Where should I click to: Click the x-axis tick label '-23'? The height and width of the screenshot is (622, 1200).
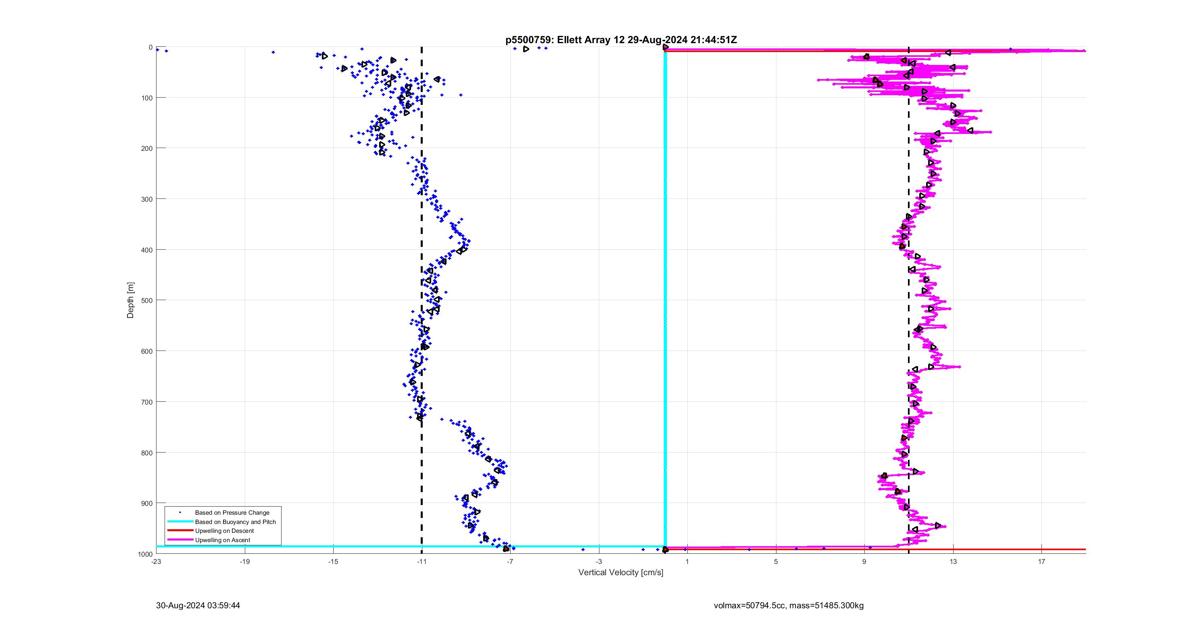[156, 561]
